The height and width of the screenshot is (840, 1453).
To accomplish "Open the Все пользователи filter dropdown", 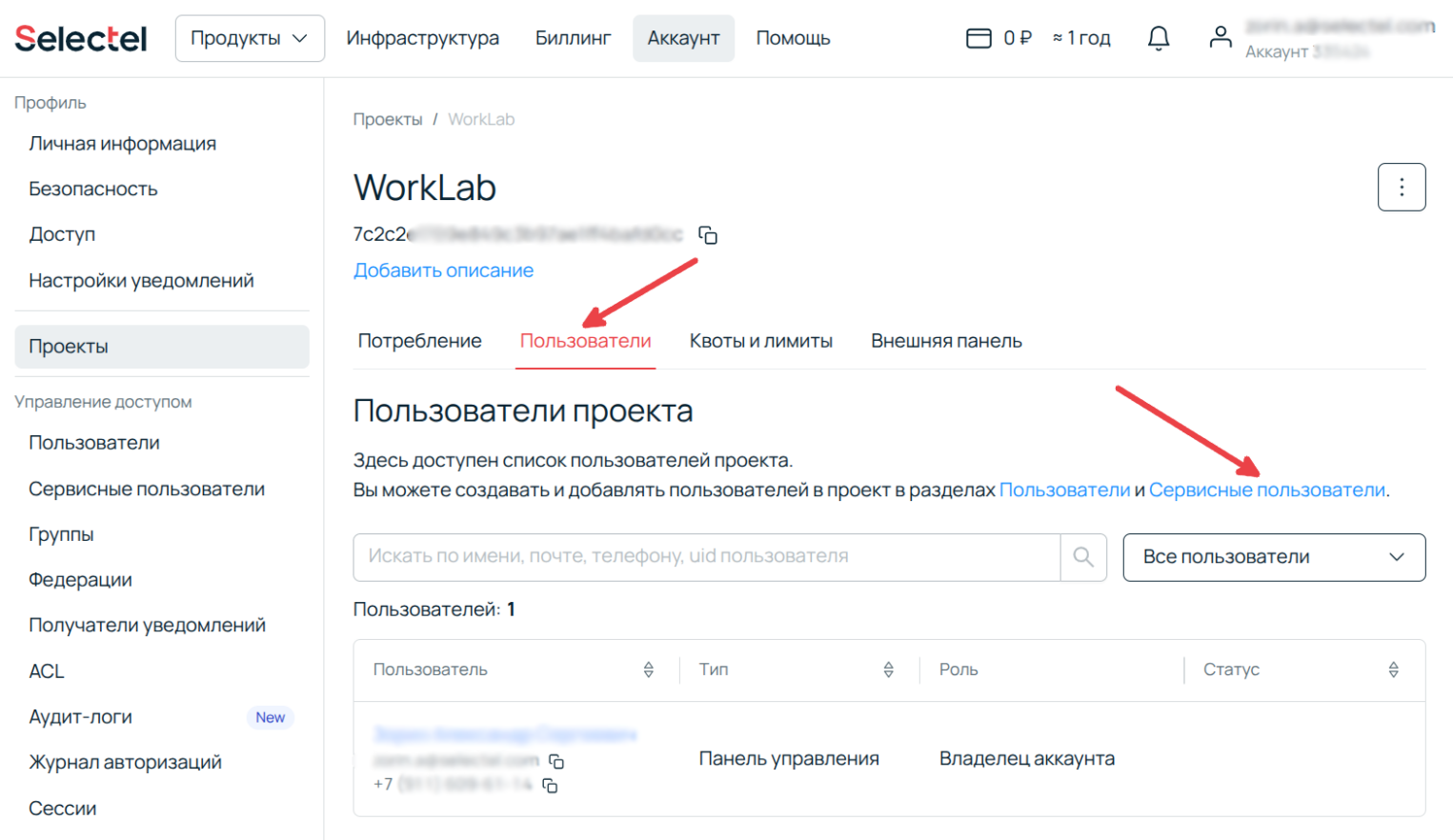I will [1274, 557].
